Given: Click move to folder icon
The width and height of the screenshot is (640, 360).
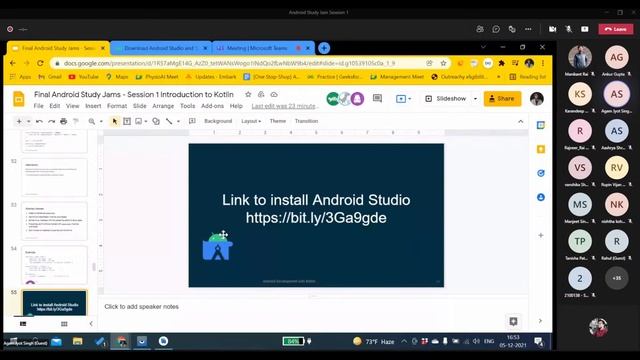Looking at the screenshot, I should (x=261, y=94).
